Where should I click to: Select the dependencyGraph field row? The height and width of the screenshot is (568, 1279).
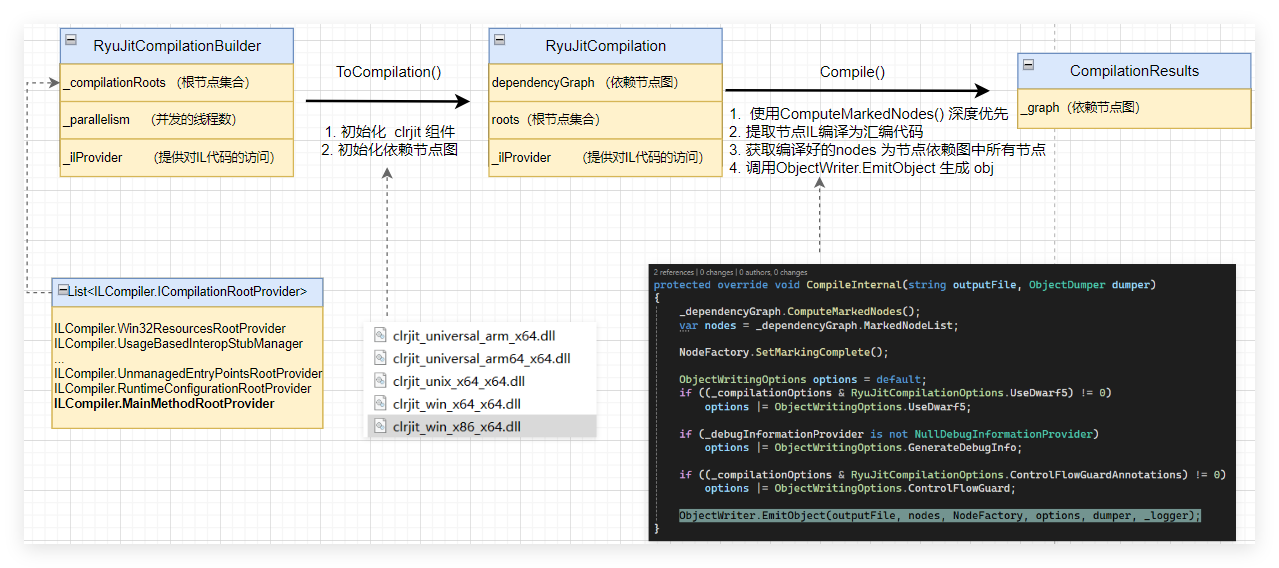[x=605, y=83]
